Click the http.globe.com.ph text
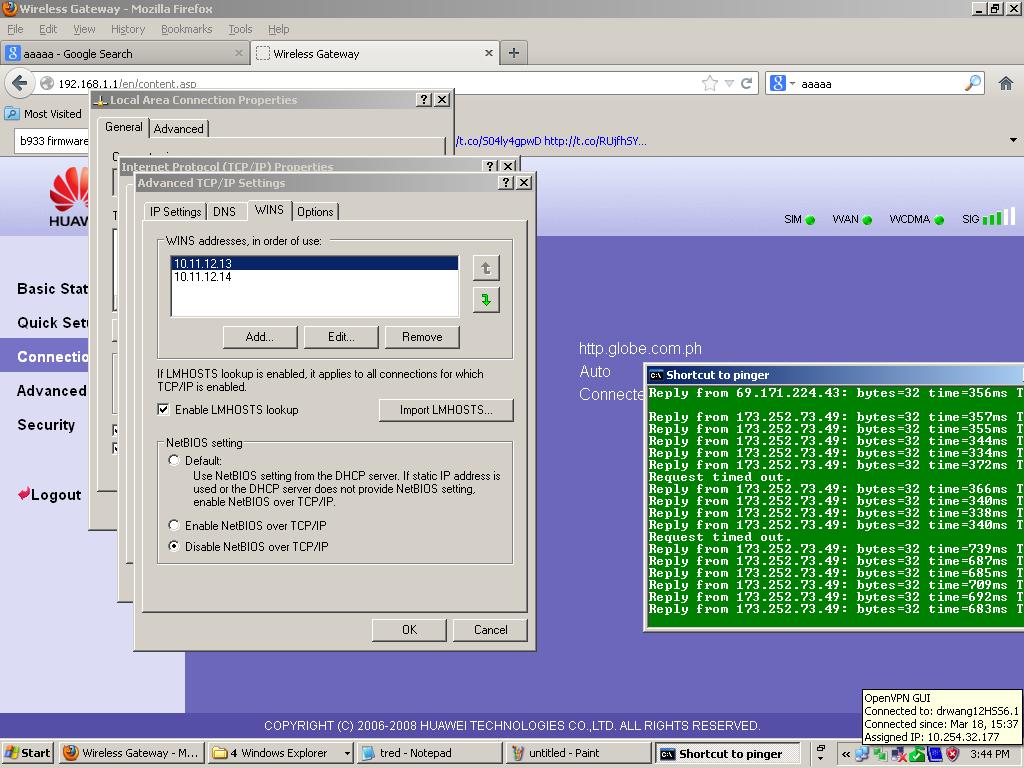 [x=640, y=348]
